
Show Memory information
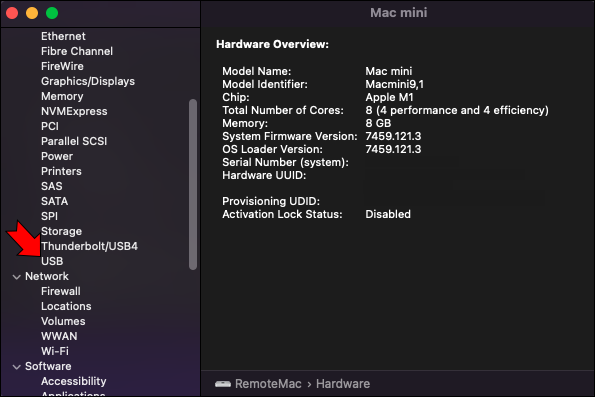[62, 96]
